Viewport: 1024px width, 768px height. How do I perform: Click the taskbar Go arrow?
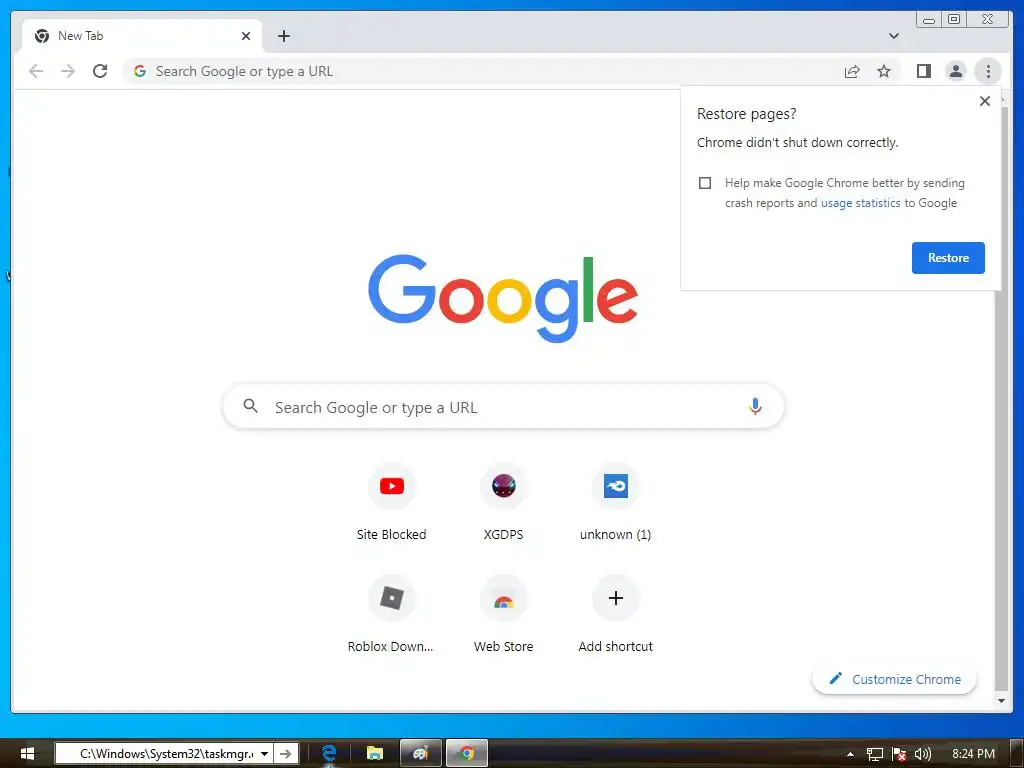point(285,754)
